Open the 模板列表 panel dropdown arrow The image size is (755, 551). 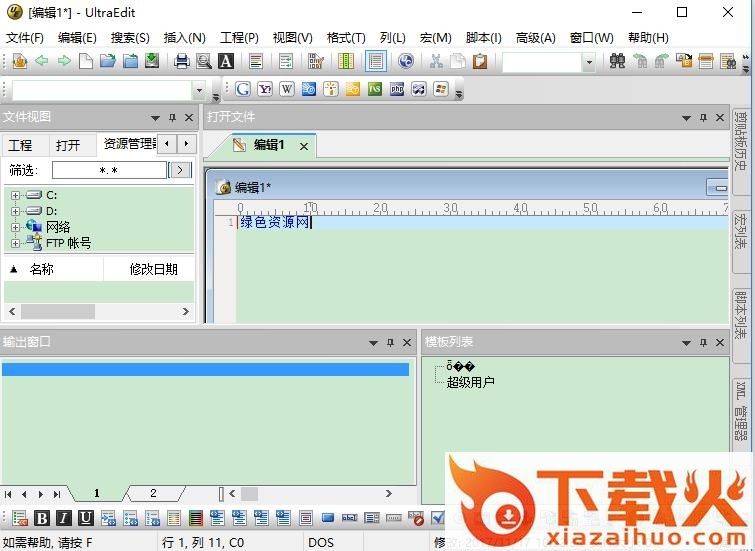pos(686,343)
